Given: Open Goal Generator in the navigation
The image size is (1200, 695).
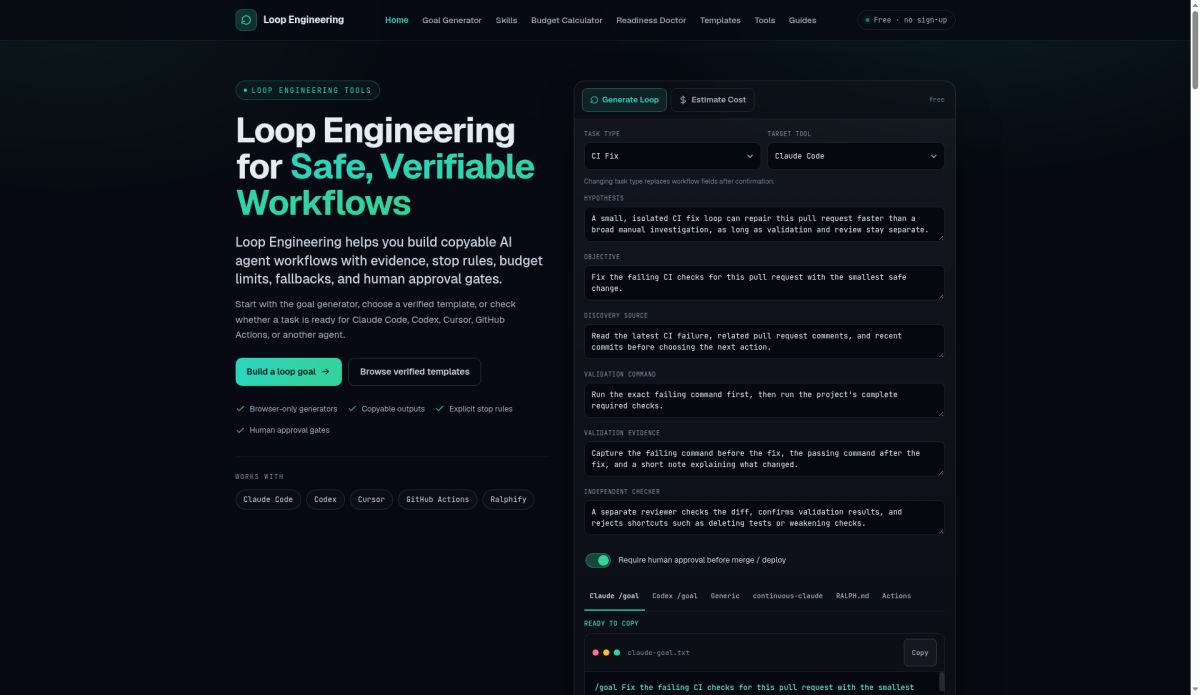Looking at the screenshot, I should click(452, 20).
